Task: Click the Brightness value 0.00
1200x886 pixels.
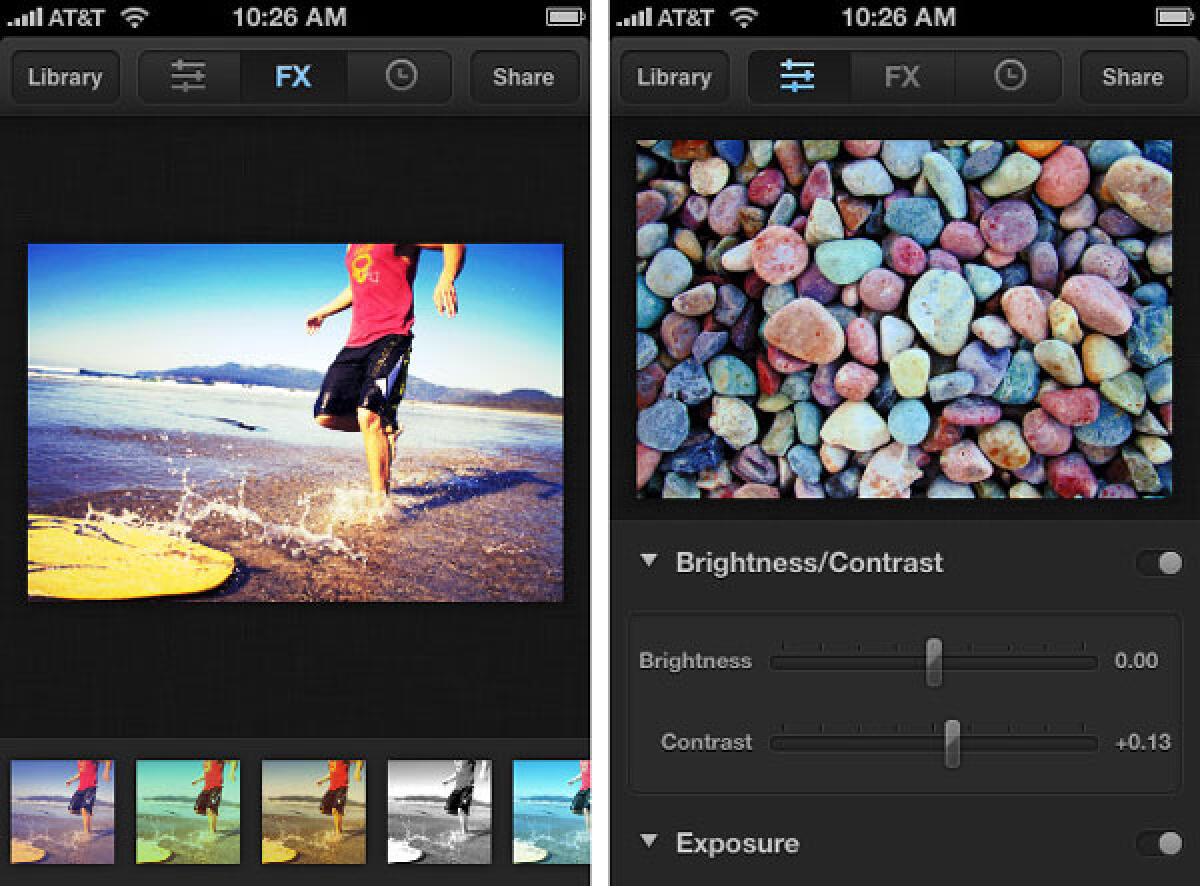Action: [1136, 661]
